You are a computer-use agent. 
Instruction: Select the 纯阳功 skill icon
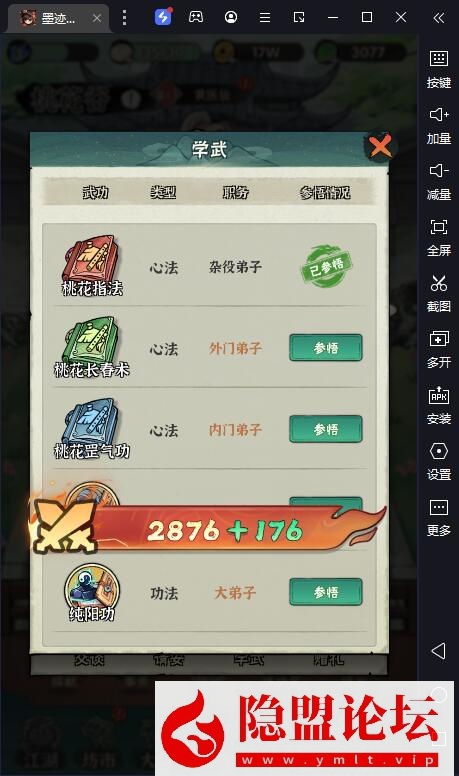[x=92, y=587]
